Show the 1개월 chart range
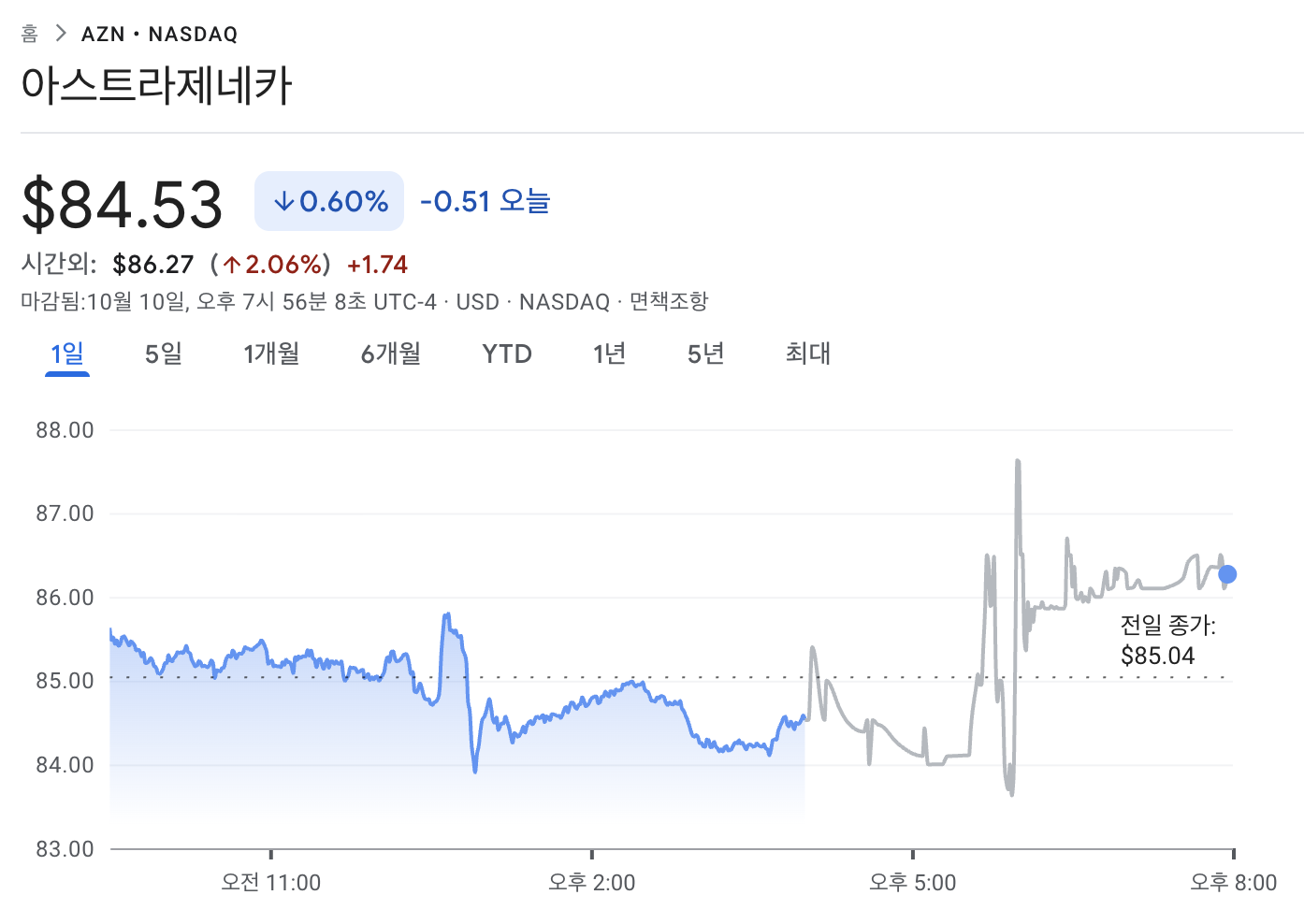This screenshot has width=1304, height=924. [x=271, y=354]
